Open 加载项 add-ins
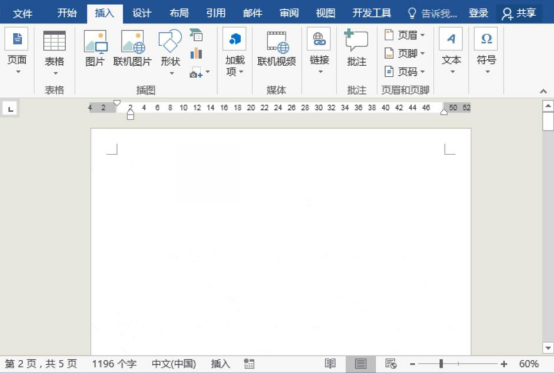 click(235, 52)
